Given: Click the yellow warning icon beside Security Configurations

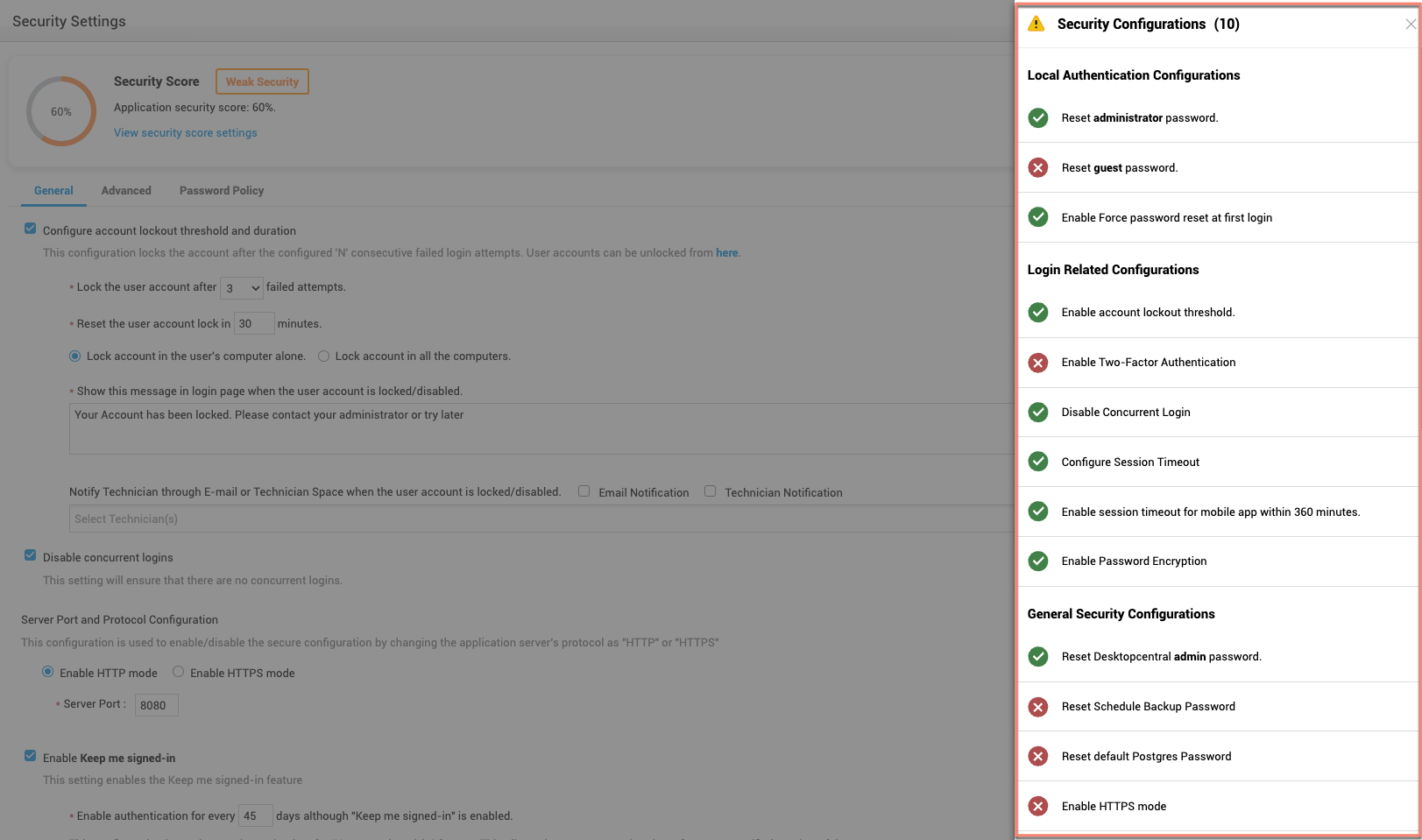Looking at the screenshot, I should [x=1036, y=24].
